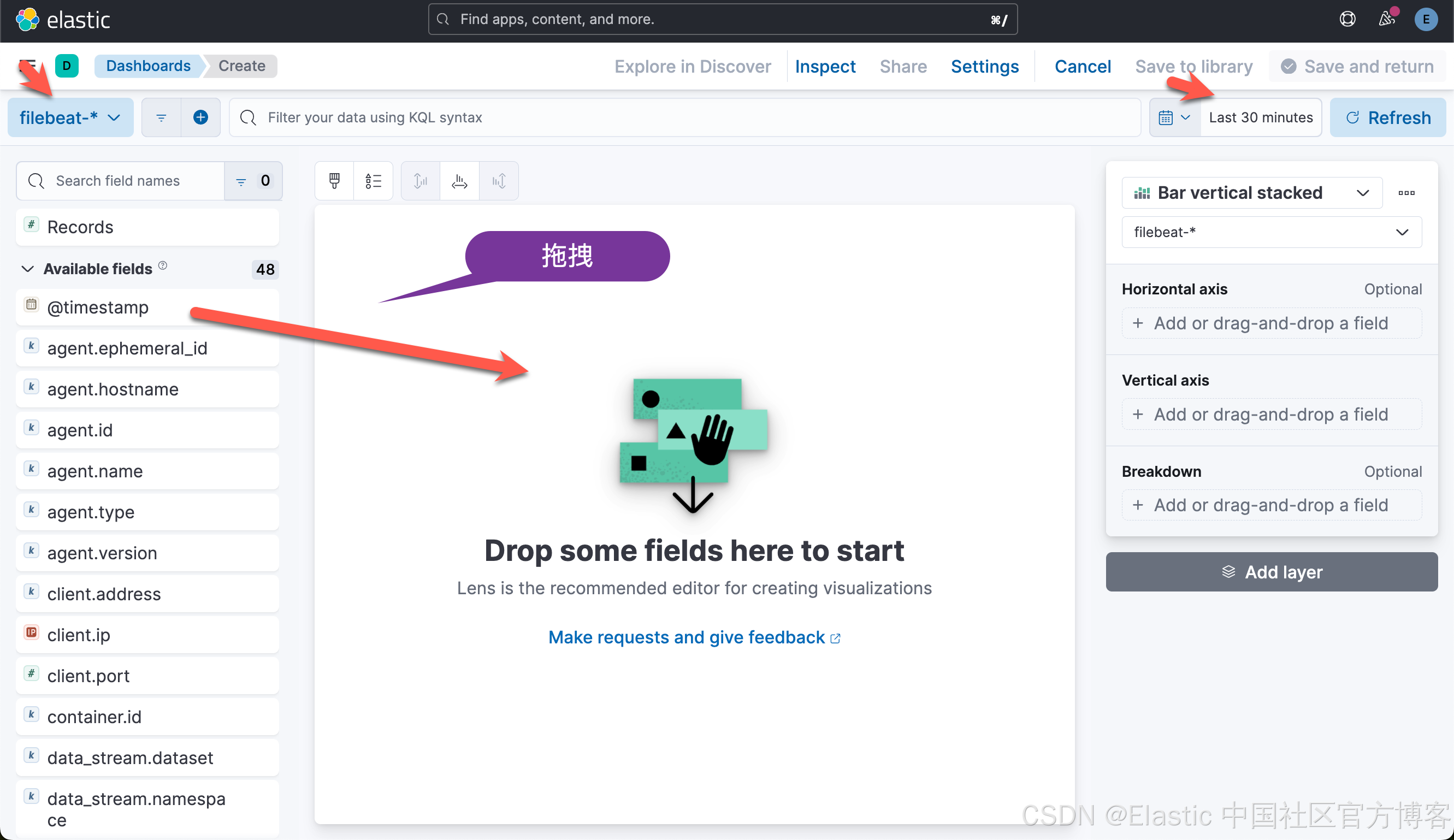Cancel the visualization editing
This screenshot has width=1454, height=840.
click(1083, 66)
